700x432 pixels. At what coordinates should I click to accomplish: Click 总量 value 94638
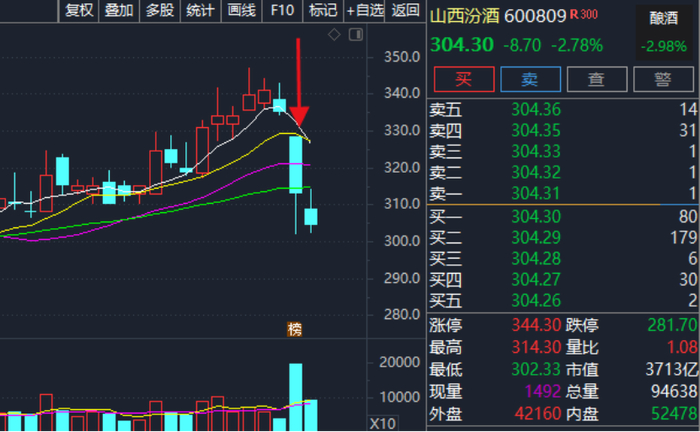(x=674, y=391)
